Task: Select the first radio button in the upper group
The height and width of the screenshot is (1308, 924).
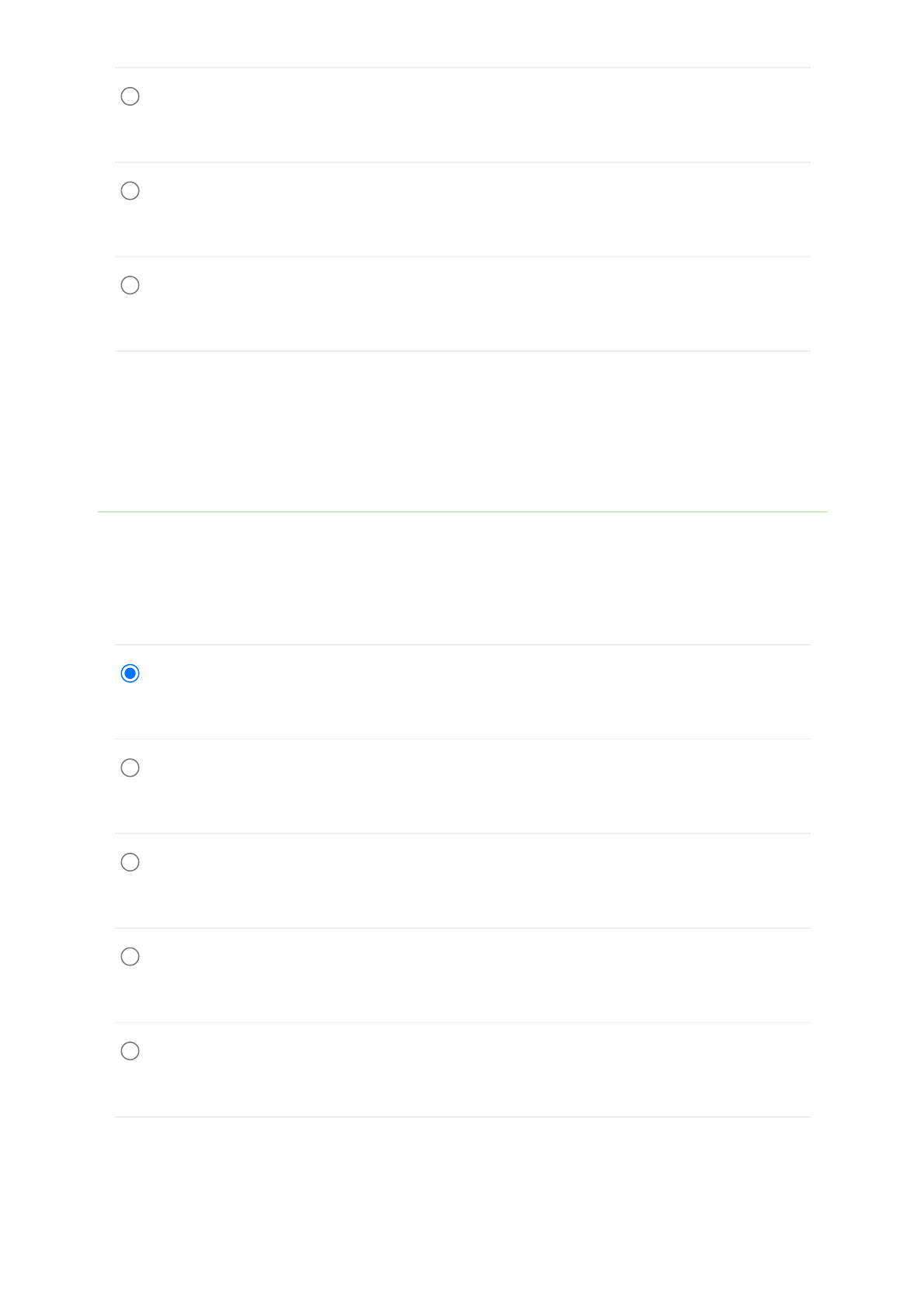Action: tap(130, 96)
